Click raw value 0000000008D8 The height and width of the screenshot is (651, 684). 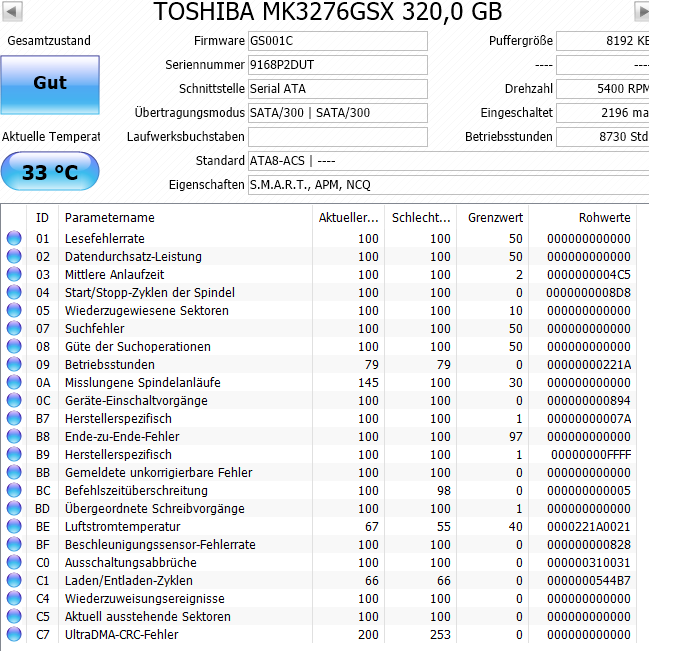589,293
